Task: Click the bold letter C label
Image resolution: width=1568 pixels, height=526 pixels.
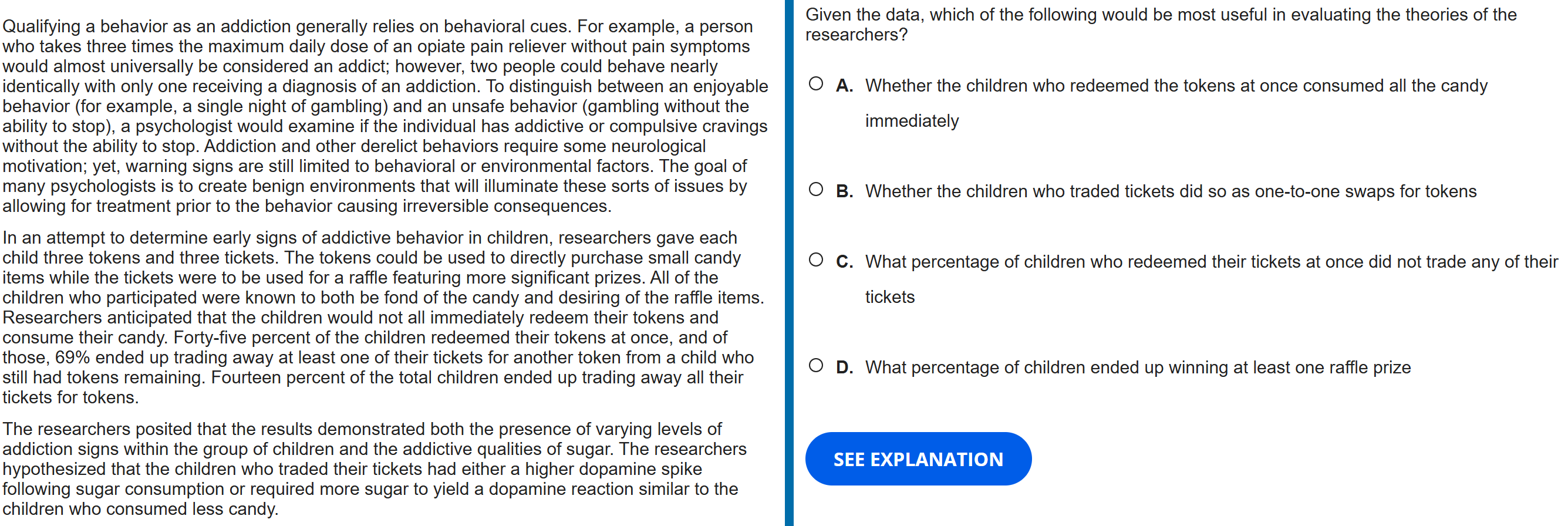Action: pyautogui.click(x=844, y=262)
